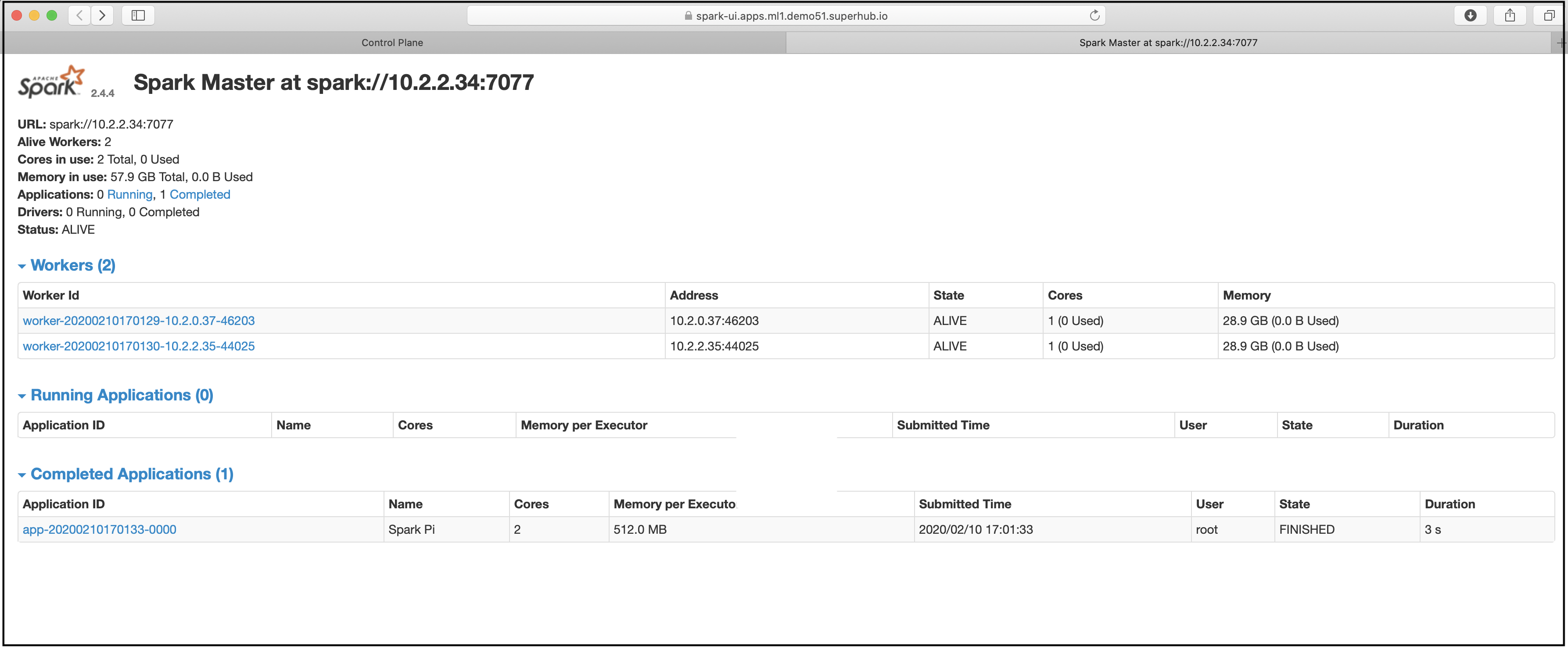The width and height of the screenshot is (1568, 657).
Task: Open the Safari share button
Action: coord(1510,15)
